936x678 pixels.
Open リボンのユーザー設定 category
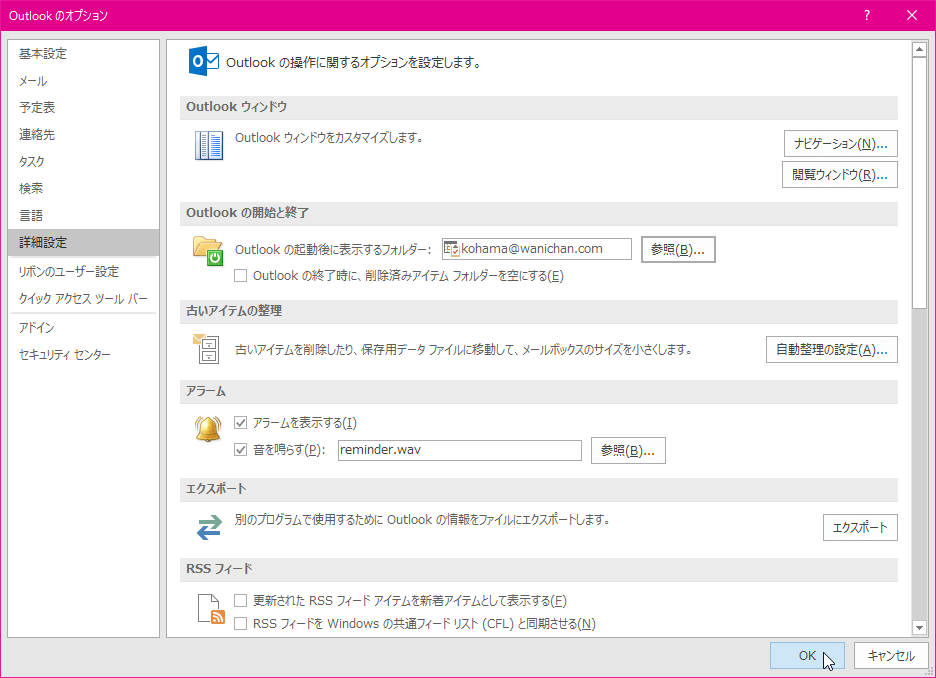[84, 272]
